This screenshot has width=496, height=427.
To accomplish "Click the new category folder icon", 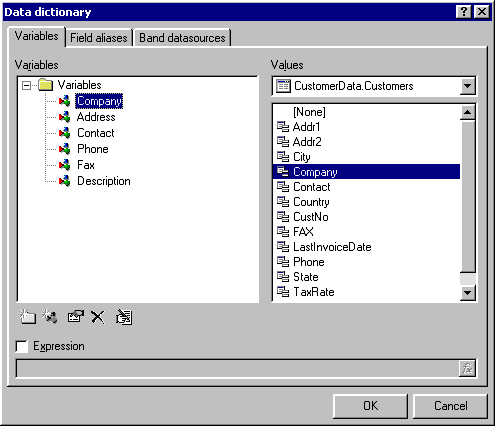I will (27, 317).
